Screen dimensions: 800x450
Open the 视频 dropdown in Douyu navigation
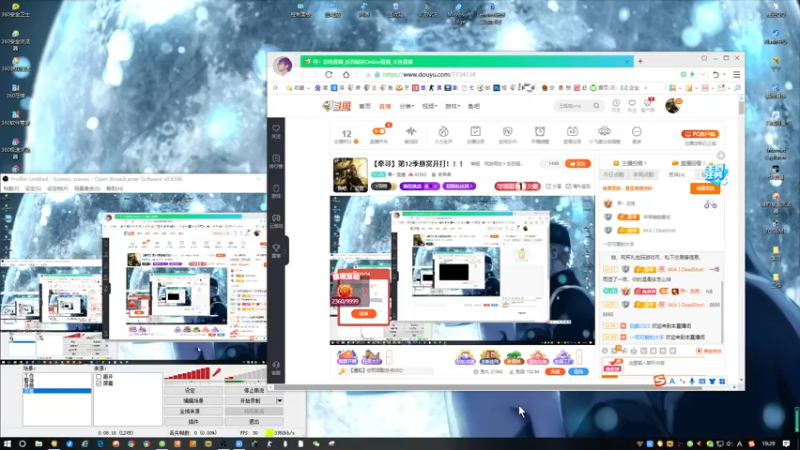[429, 106]
